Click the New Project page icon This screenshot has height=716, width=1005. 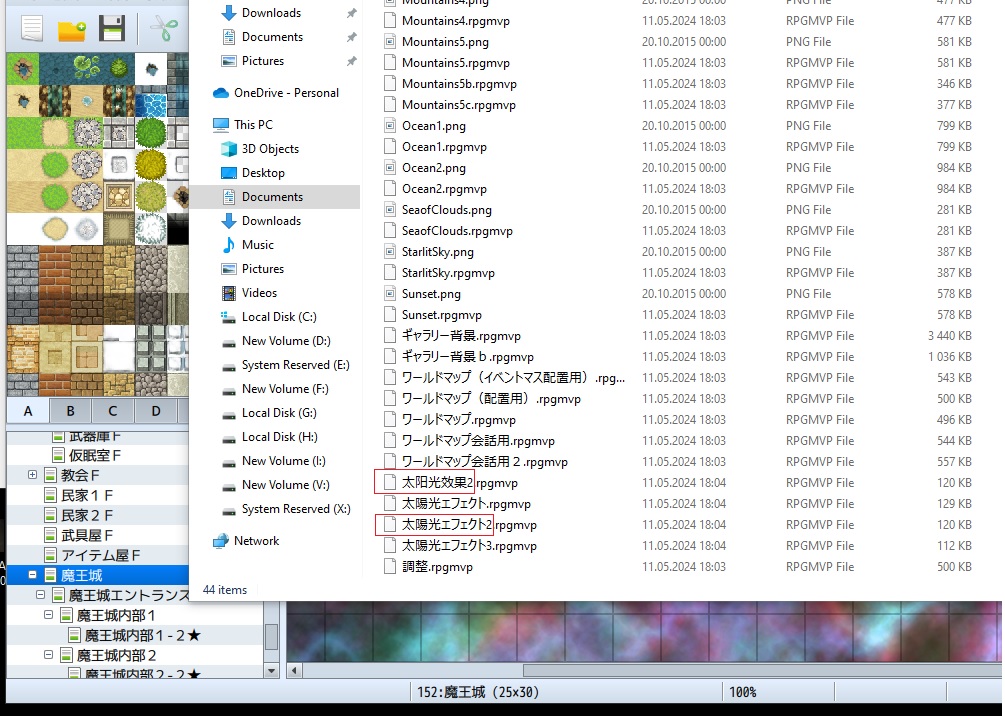(32, 27)
